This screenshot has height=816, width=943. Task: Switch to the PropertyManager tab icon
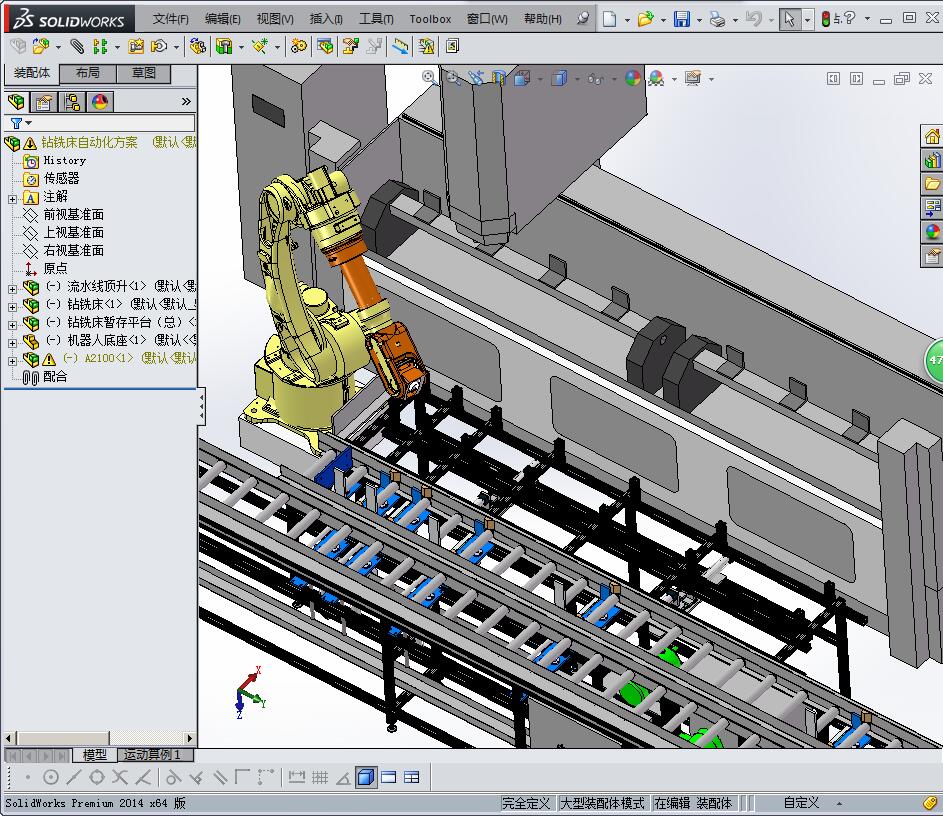[44, 102]
